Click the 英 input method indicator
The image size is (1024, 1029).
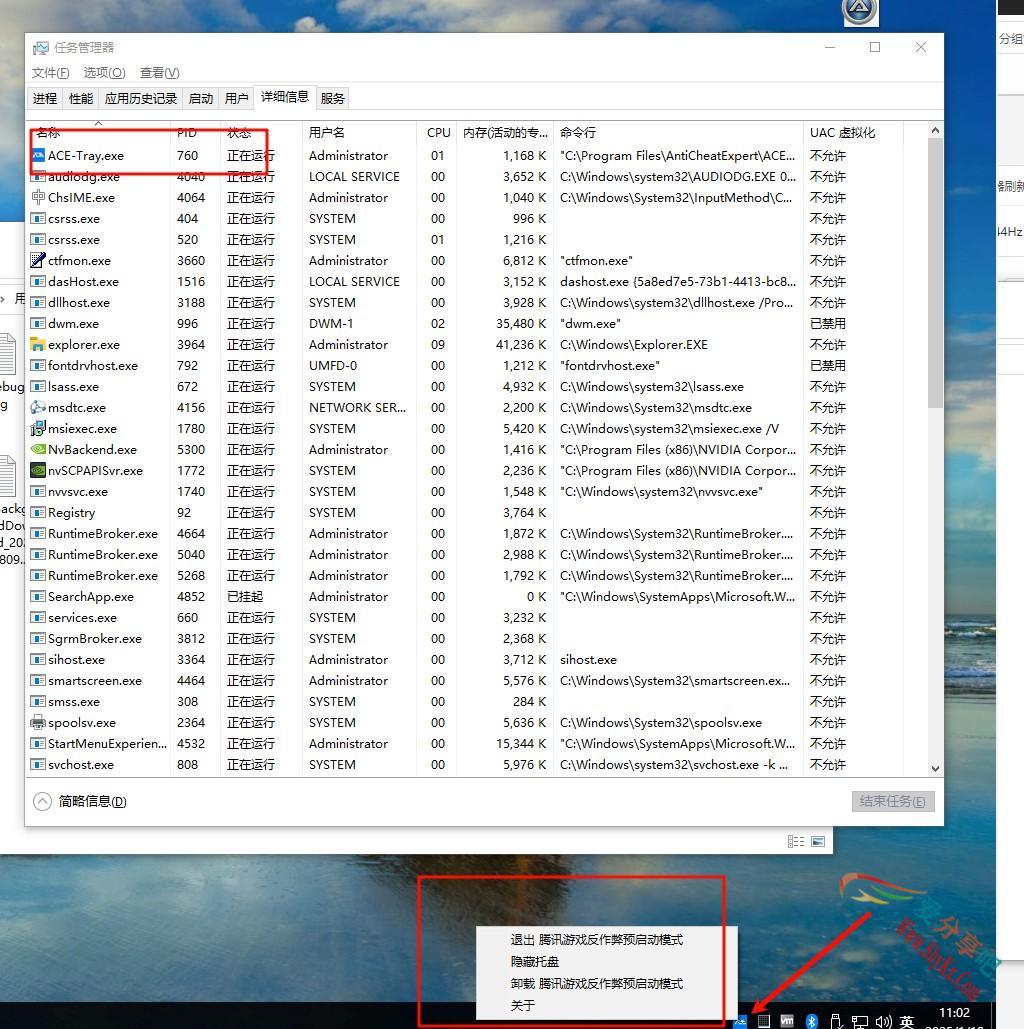pos(907,1021)
